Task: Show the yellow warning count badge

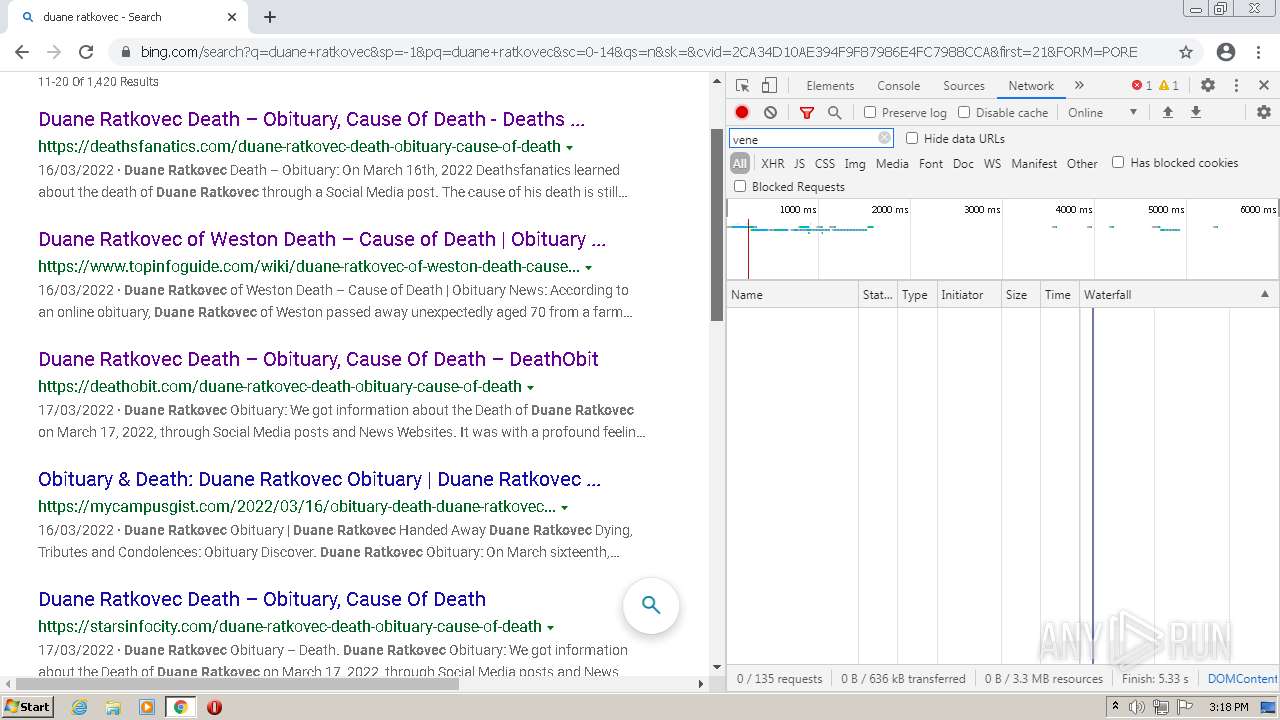Action: [x=1168, y=86]
